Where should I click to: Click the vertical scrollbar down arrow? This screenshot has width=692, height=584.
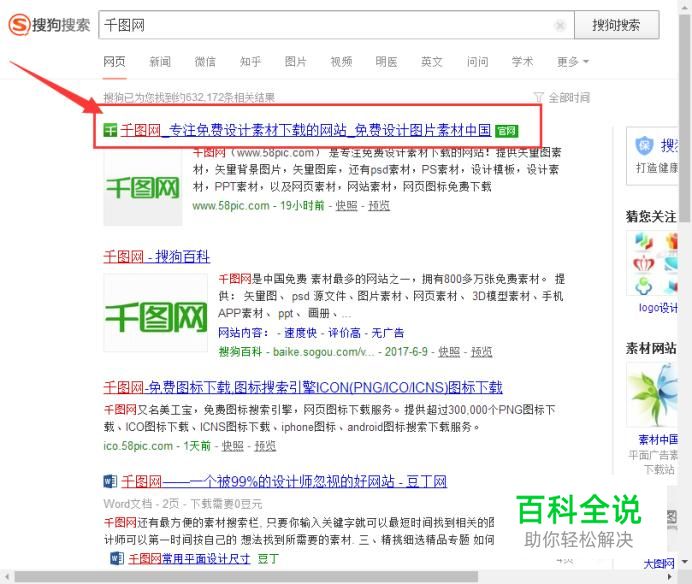coord(685,562)
